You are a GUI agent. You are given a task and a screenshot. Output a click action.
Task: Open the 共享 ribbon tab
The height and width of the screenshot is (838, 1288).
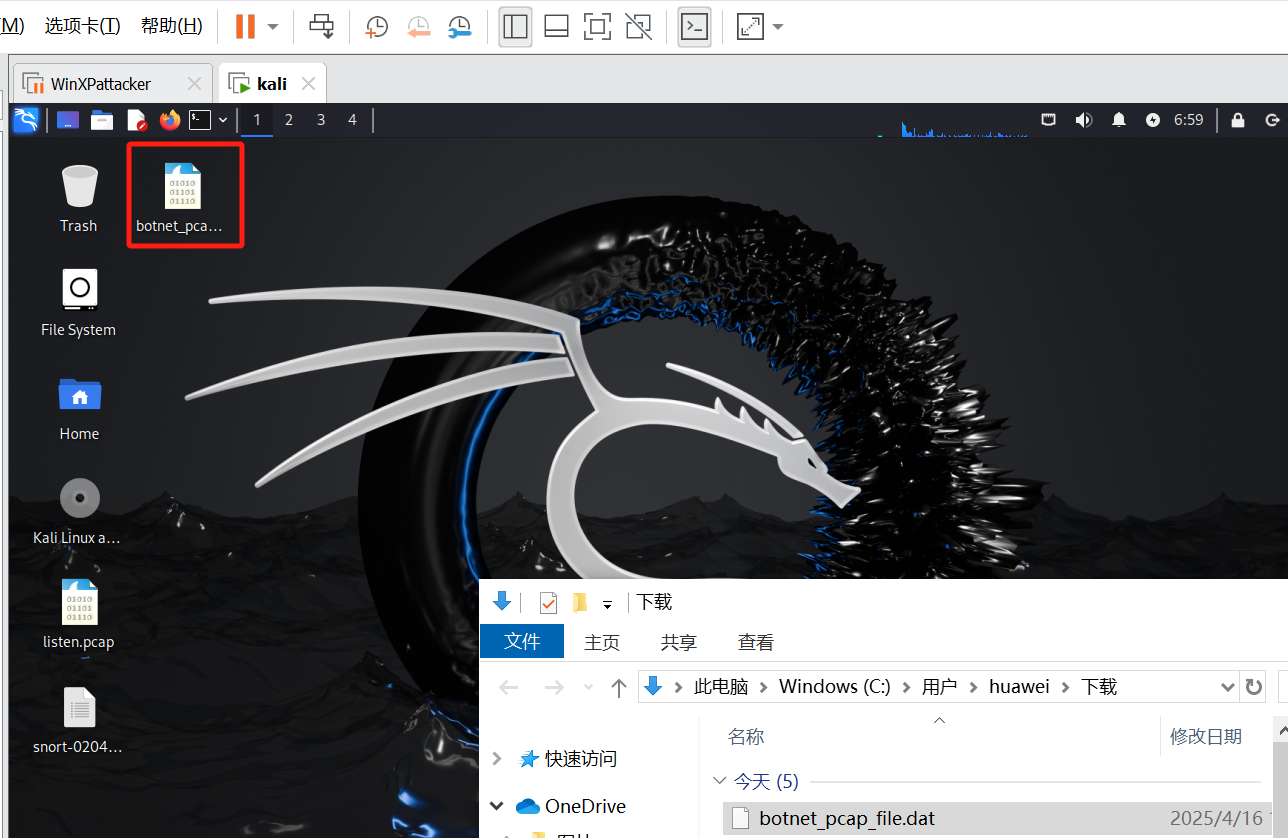pyautogui.click(x=679, y=642)
